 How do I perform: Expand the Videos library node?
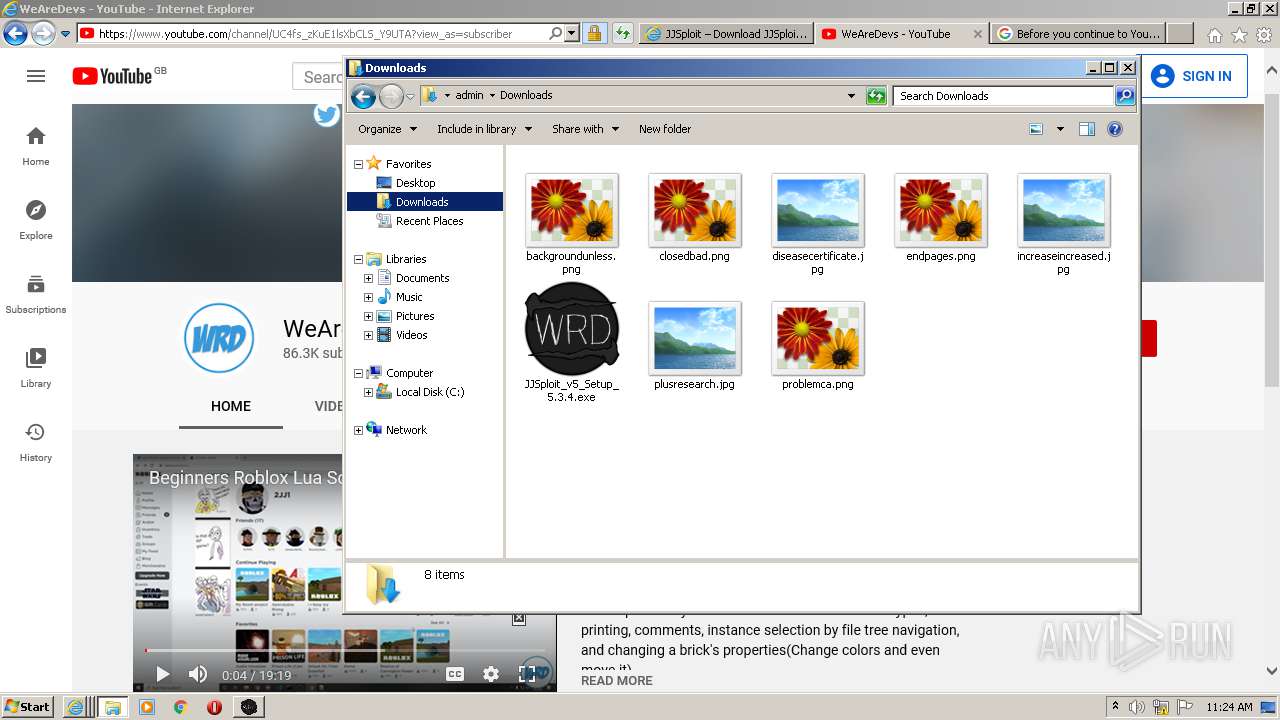click(368, 335)
